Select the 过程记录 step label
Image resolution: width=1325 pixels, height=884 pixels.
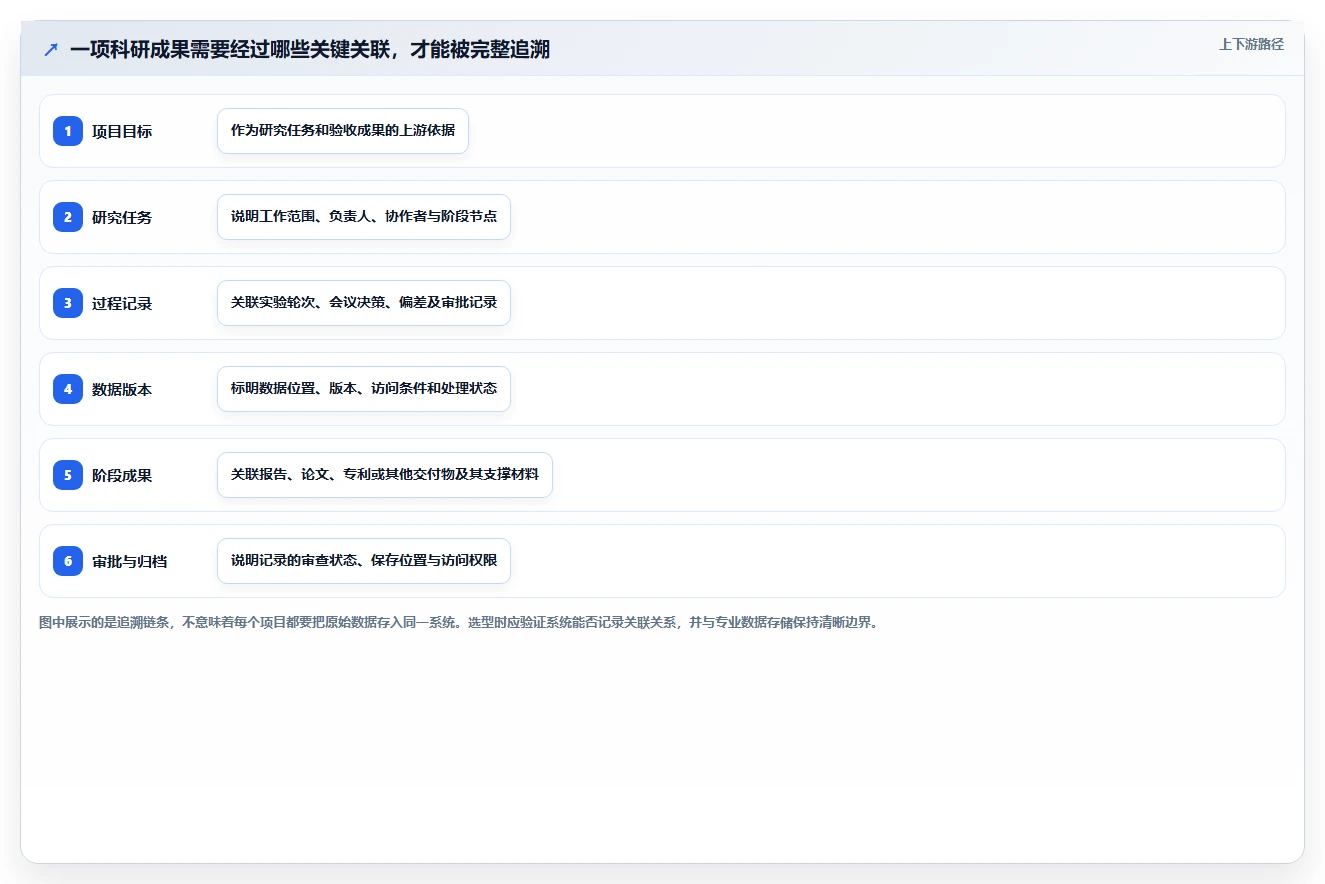coord(122,303)
